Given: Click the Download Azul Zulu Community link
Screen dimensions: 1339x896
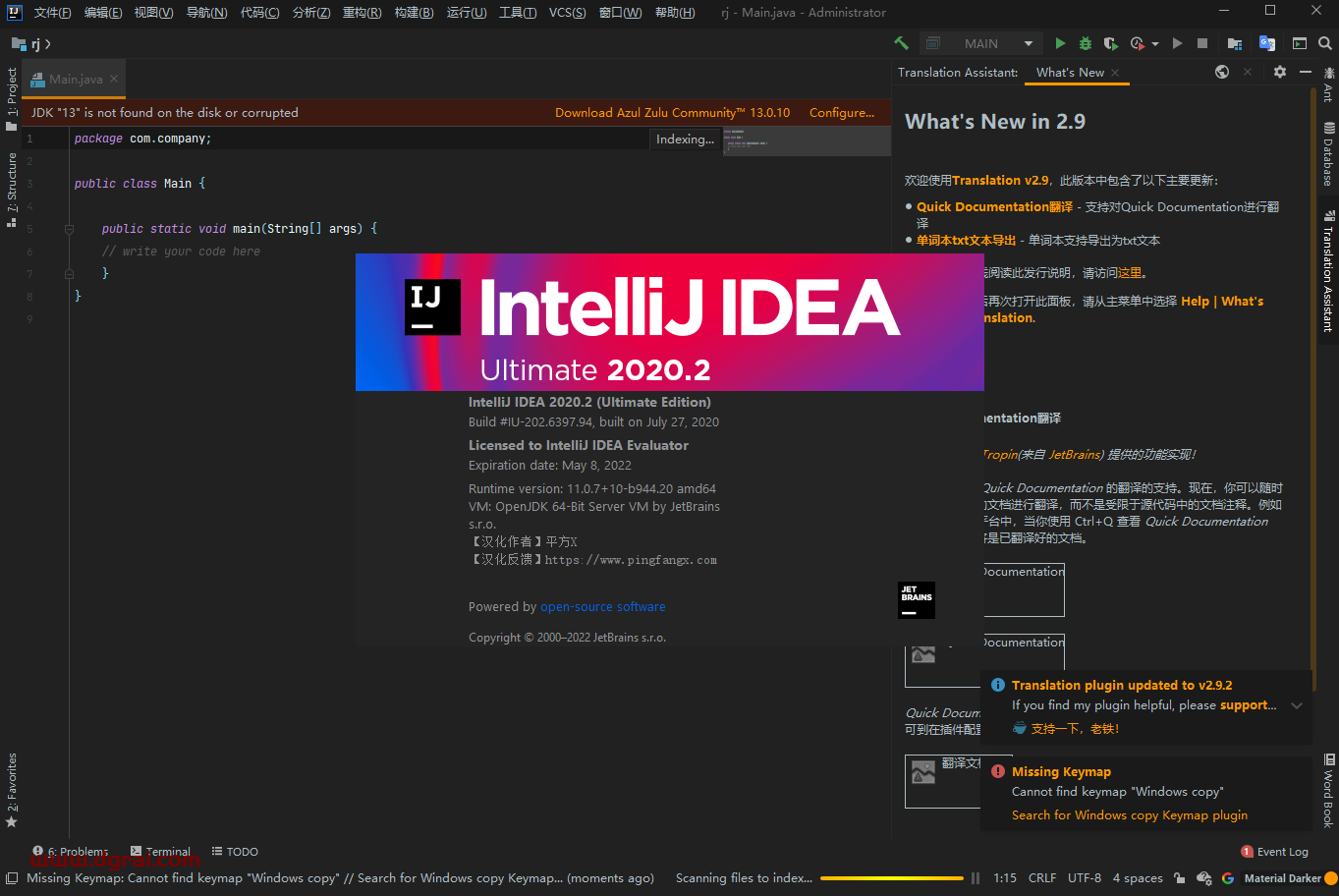Looking at the screenshot, I should pyautogui.click(x=673, y=112).
